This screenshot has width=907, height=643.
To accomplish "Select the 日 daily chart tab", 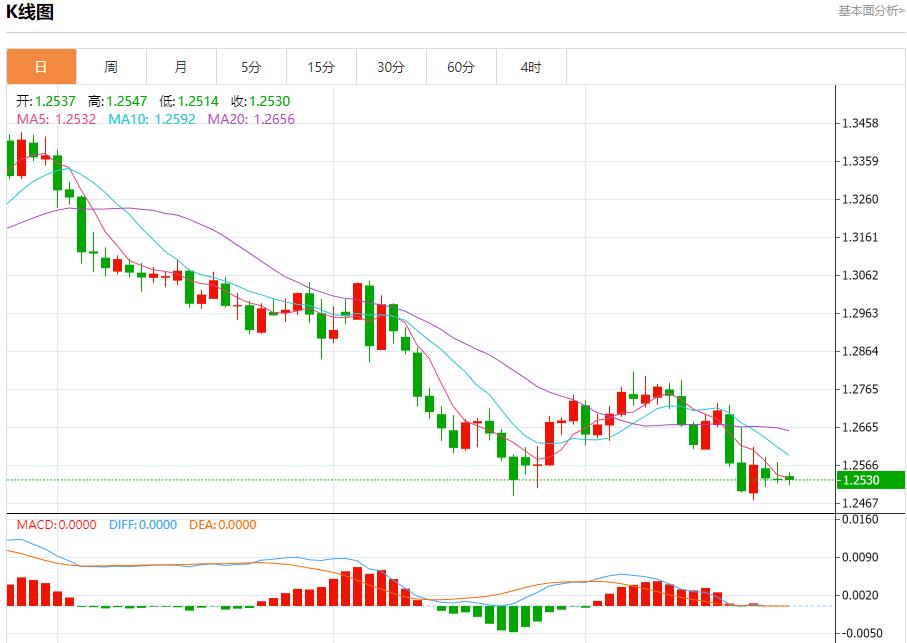I will [x=41, y=67].
